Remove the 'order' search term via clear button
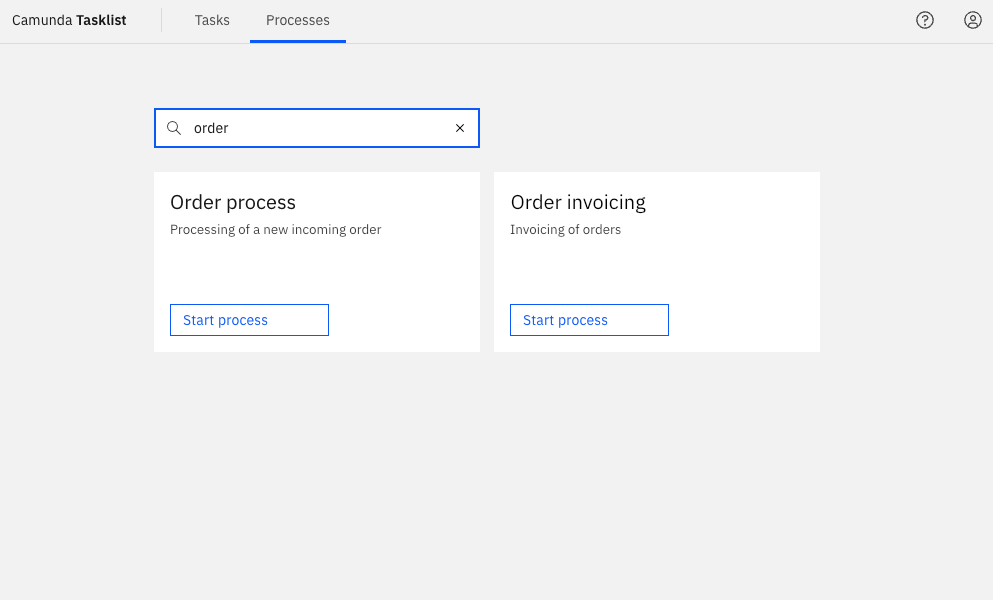Screen dimensions: 993x600 pyautogui.click(x=459, y=128)
